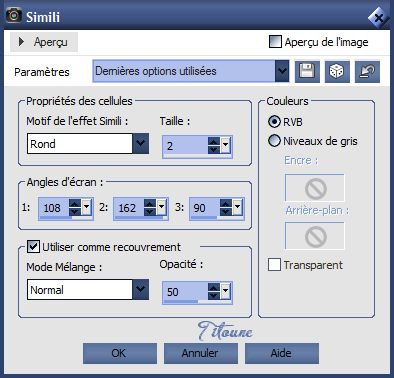Open screen angle 3 slider popup
Screen dimensions: 394x378
(237, 207)
